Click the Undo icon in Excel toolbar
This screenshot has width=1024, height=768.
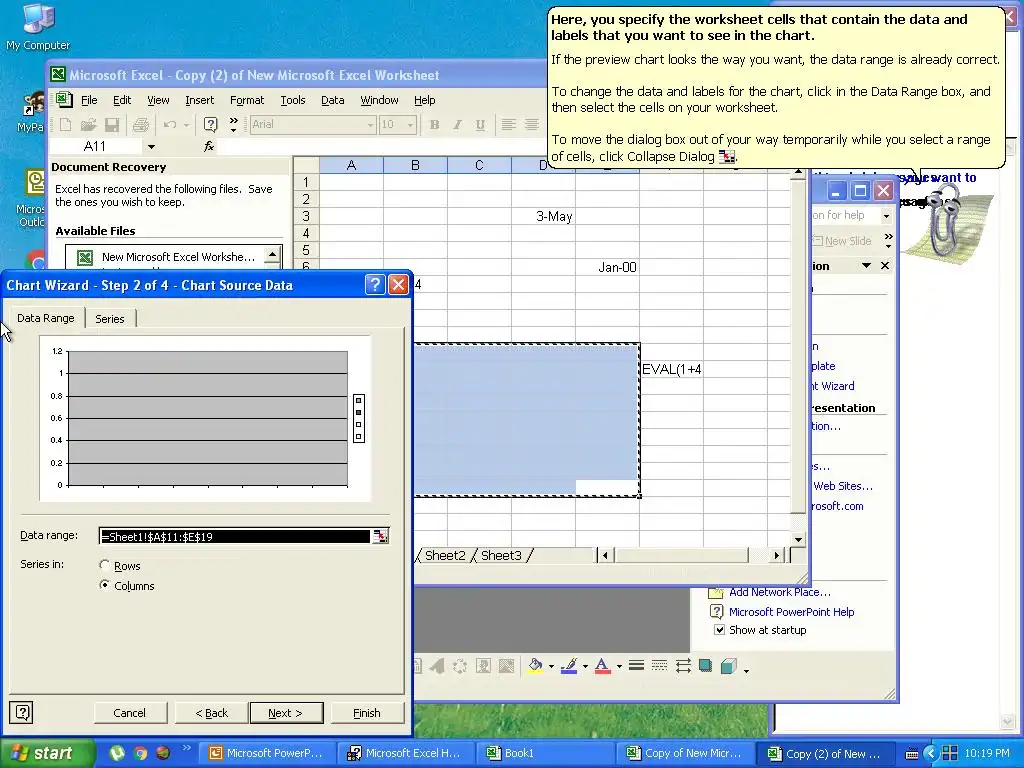point(170,124)
